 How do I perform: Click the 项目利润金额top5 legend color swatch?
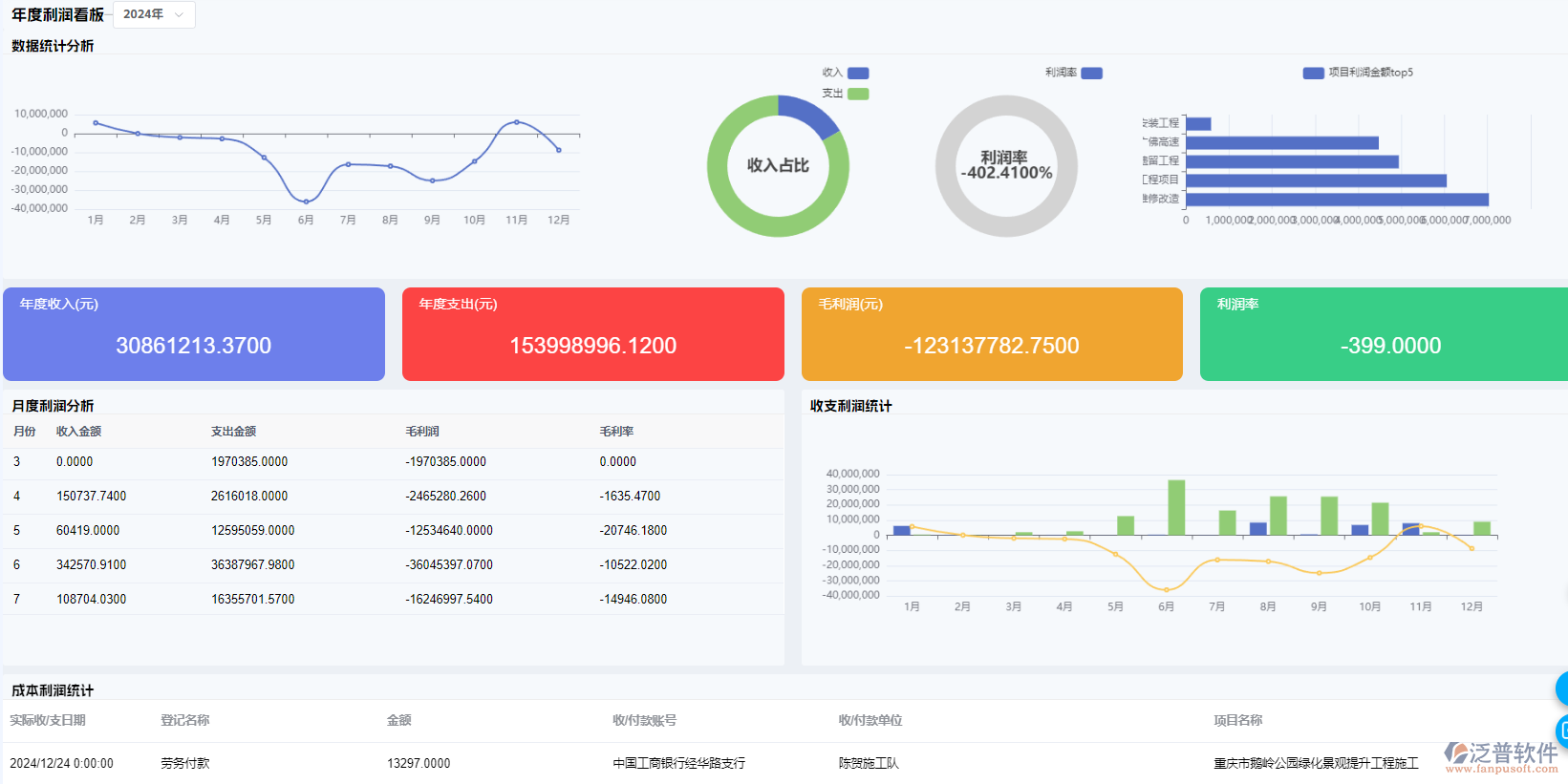[1313, 73]
